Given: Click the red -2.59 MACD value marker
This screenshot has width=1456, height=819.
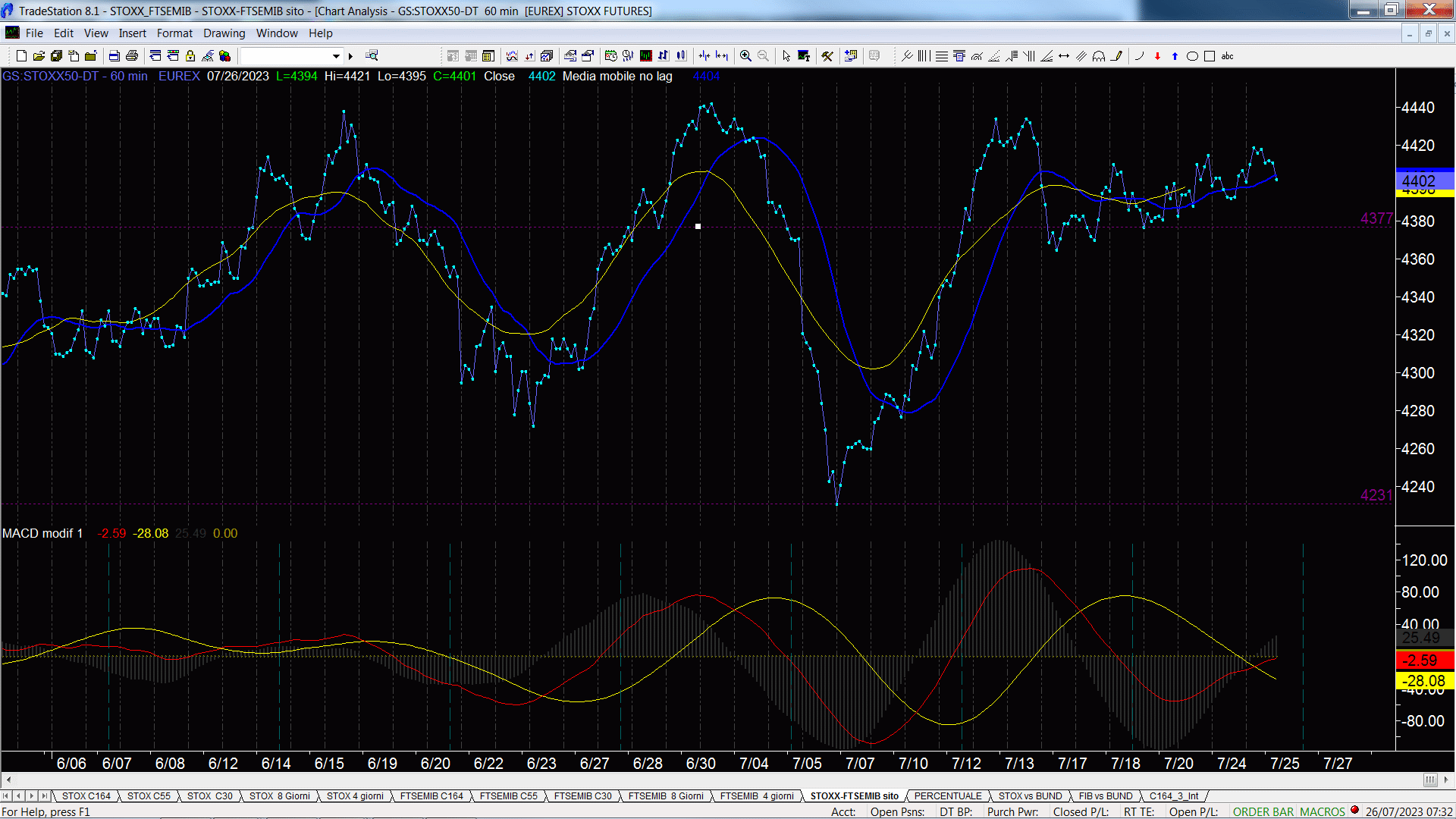Looking at the screenshot, I should coord(1424,660).
